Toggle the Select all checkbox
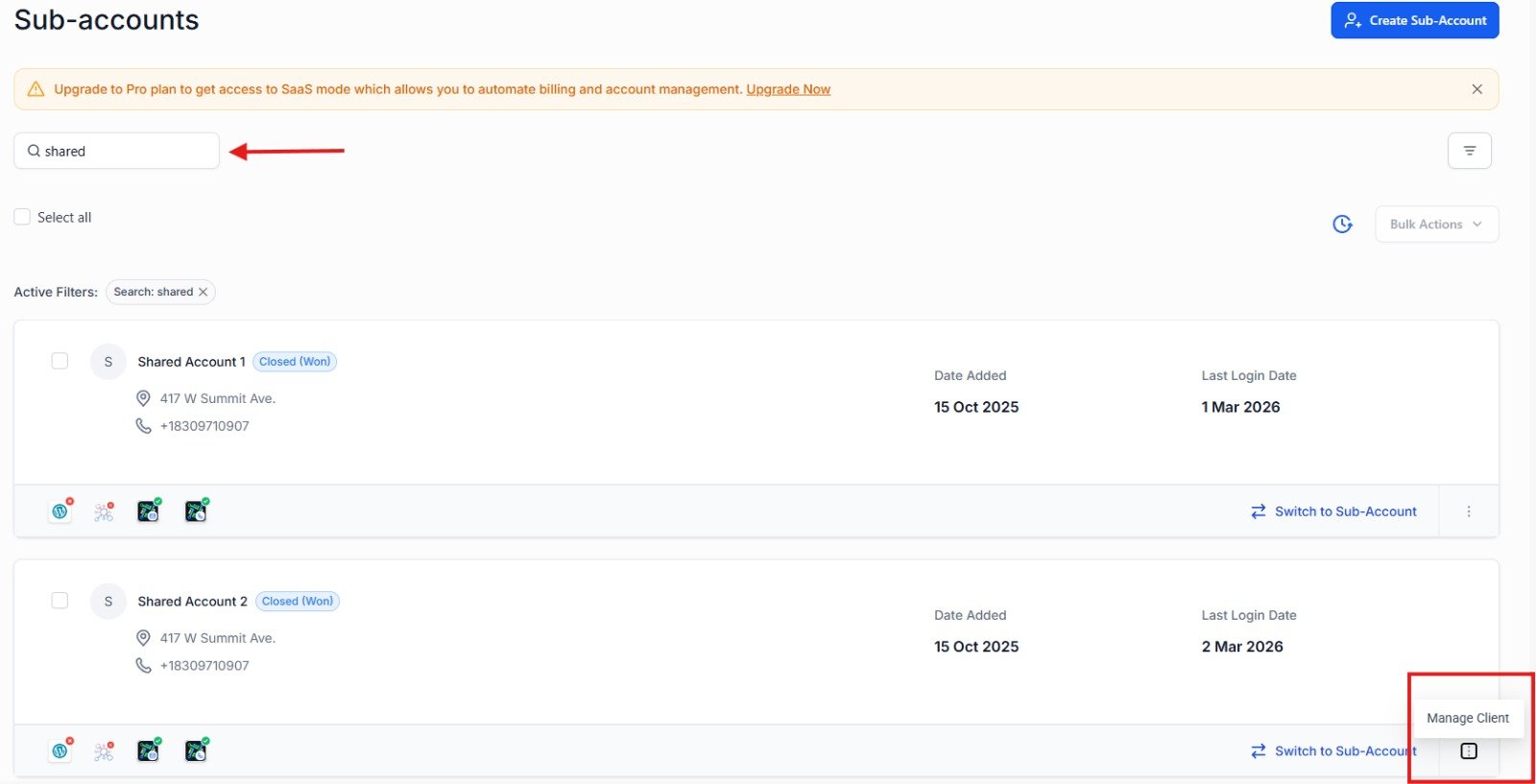 tap(22, 217)
